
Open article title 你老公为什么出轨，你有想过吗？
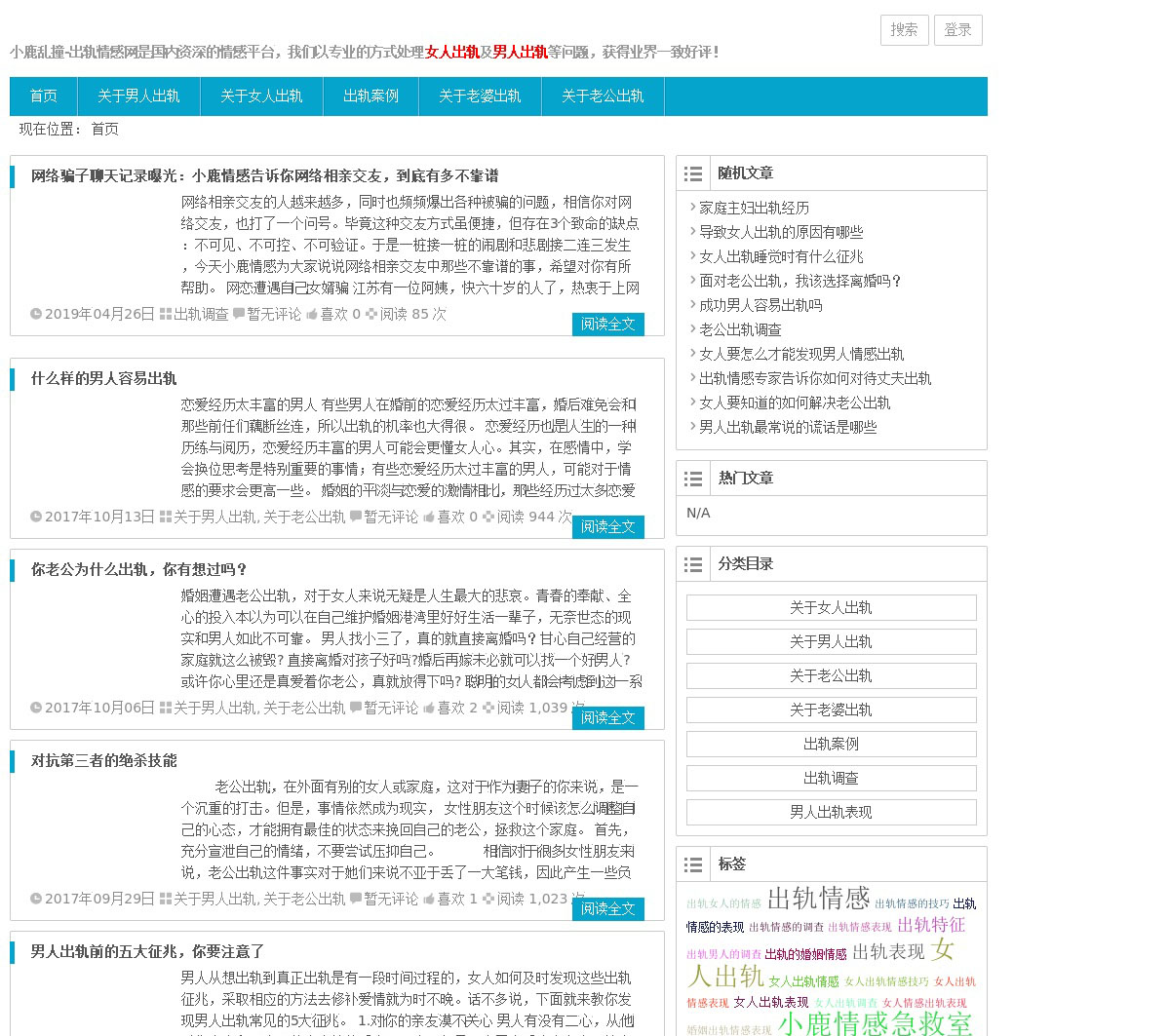(x=139, y=569)
